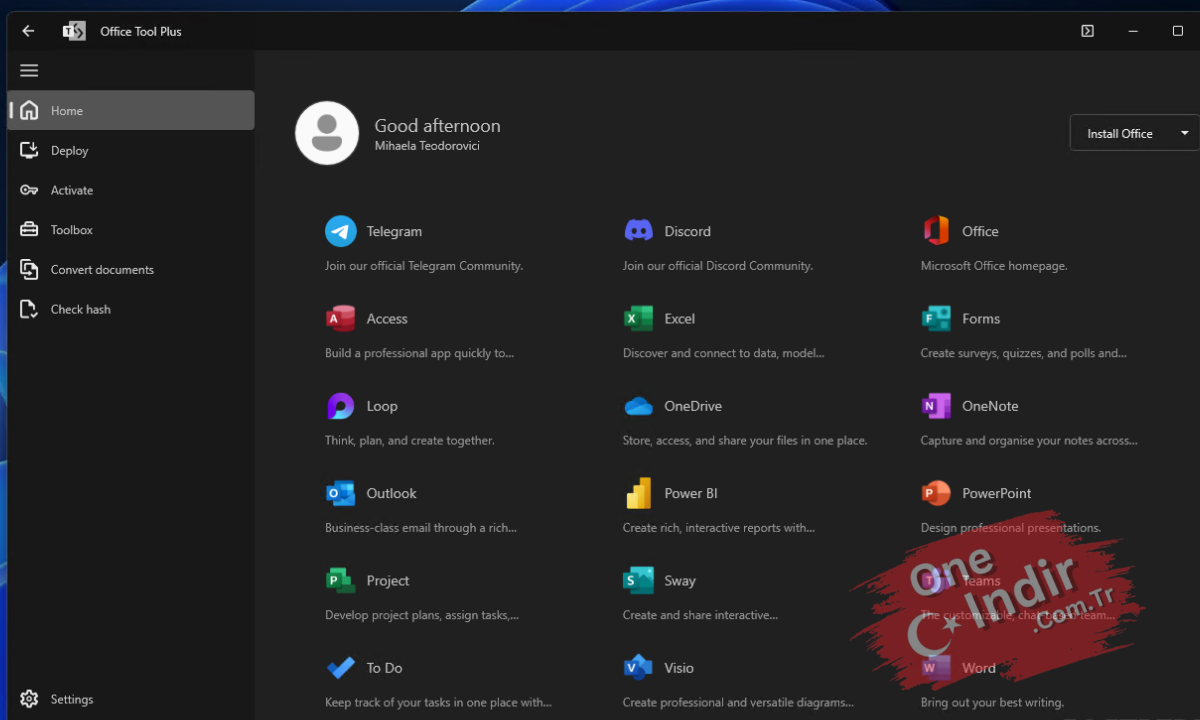Open the Toolbox page
Viewport: 1200px width, 720px height.
click(131, 230)
